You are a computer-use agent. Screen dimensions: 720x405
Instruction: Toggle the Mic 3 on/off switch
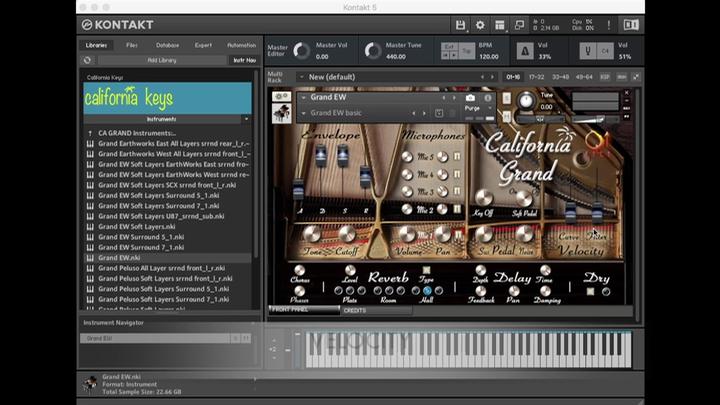coord(457,191)
